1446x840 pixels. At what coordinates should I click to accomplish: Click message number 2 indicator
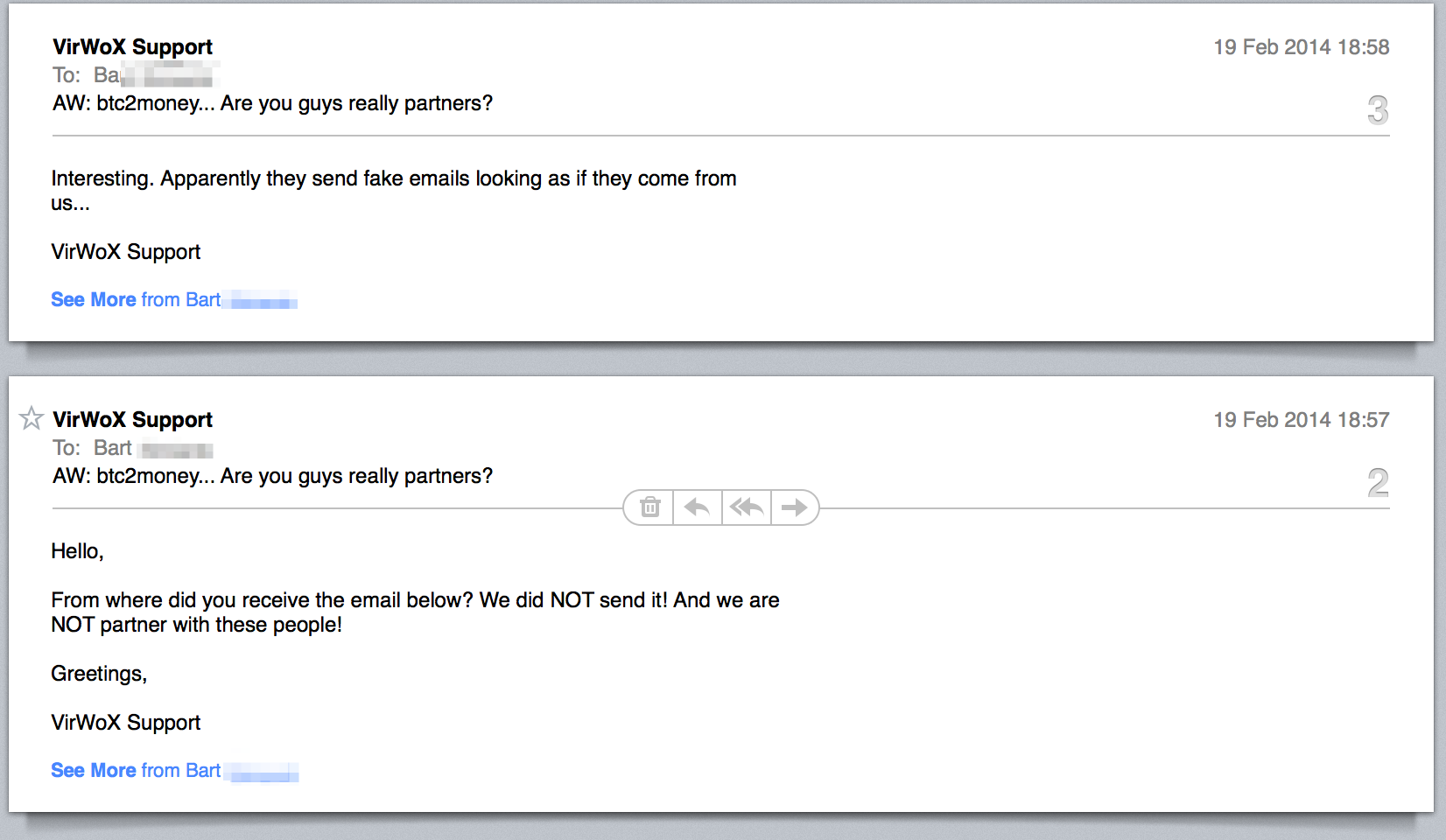[1377, 483]
